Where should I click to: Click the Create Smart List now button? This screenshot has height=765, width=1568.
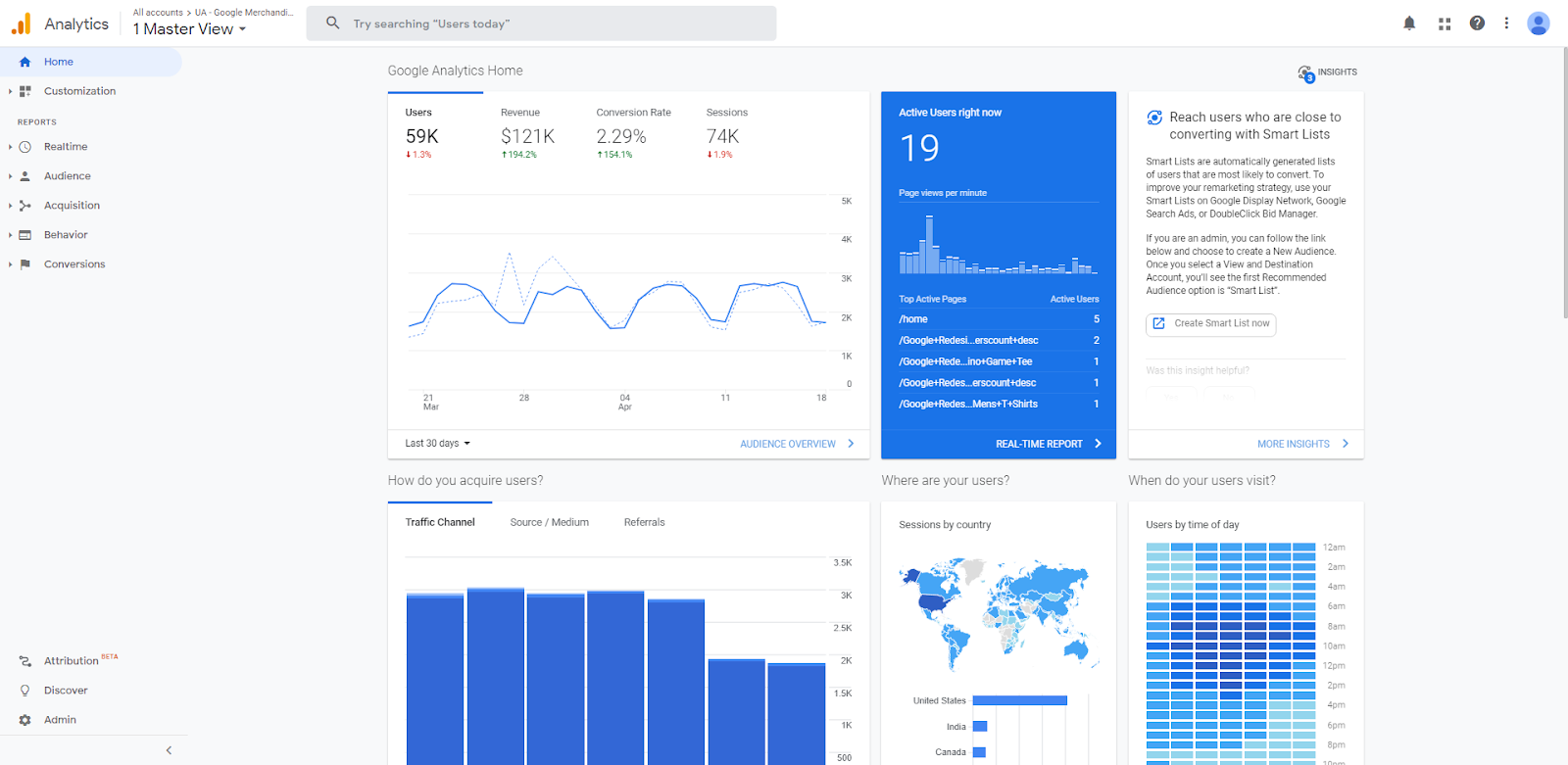pyautogui.click(x=1211, y=324)
